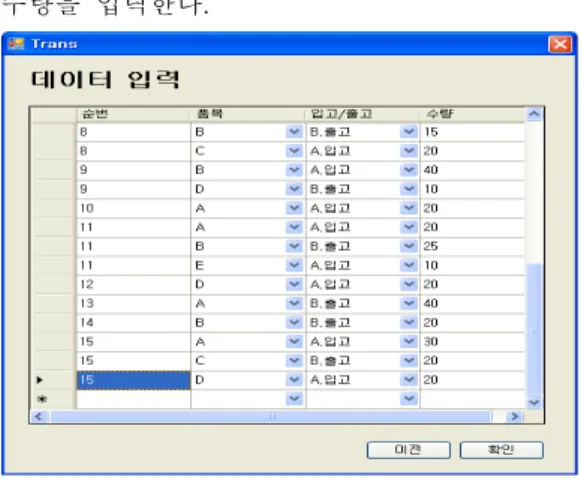581x492 pixels.
Task: Click empty 순번 cell in the new row
Action: tap(133, 399)
